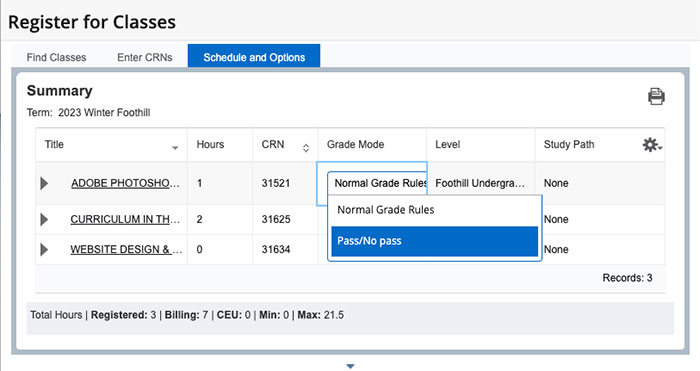Click the Summary heading

click(59, 91)
